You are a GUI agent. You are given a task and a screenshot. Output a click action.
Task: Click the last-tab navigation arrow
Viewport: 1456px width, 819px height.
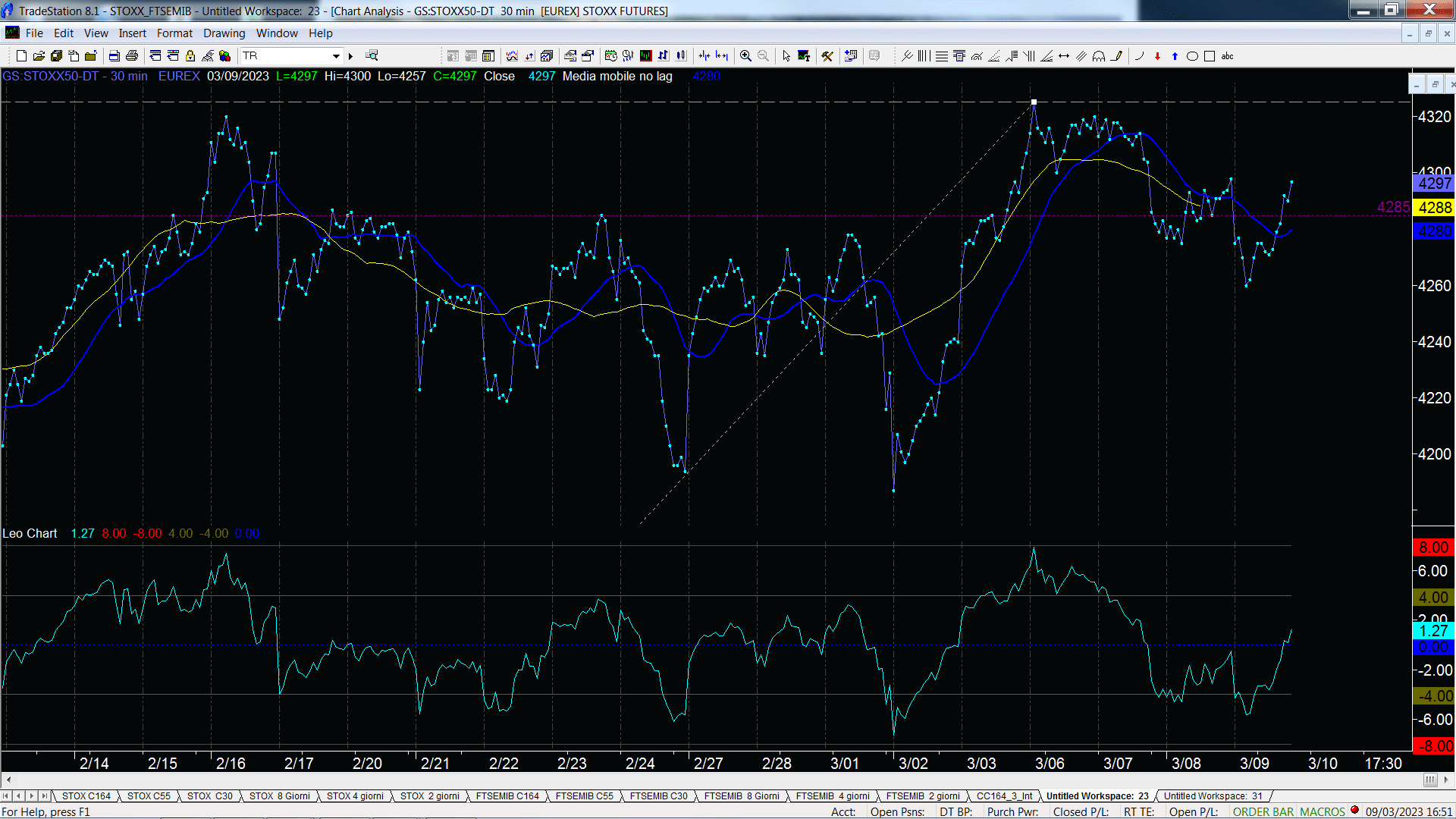click(44, 796)
